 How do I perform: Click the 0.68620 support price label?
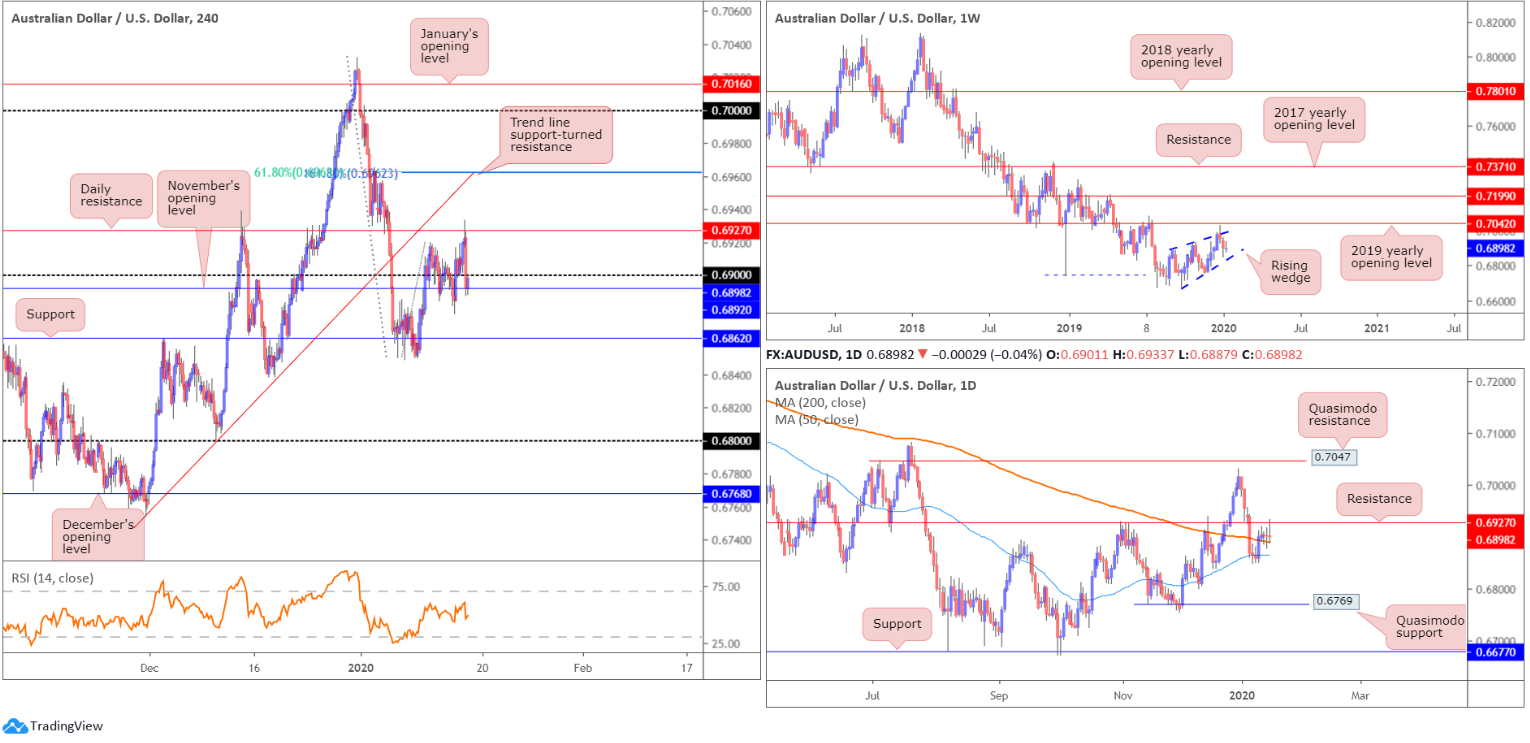[x=732, y=339]
